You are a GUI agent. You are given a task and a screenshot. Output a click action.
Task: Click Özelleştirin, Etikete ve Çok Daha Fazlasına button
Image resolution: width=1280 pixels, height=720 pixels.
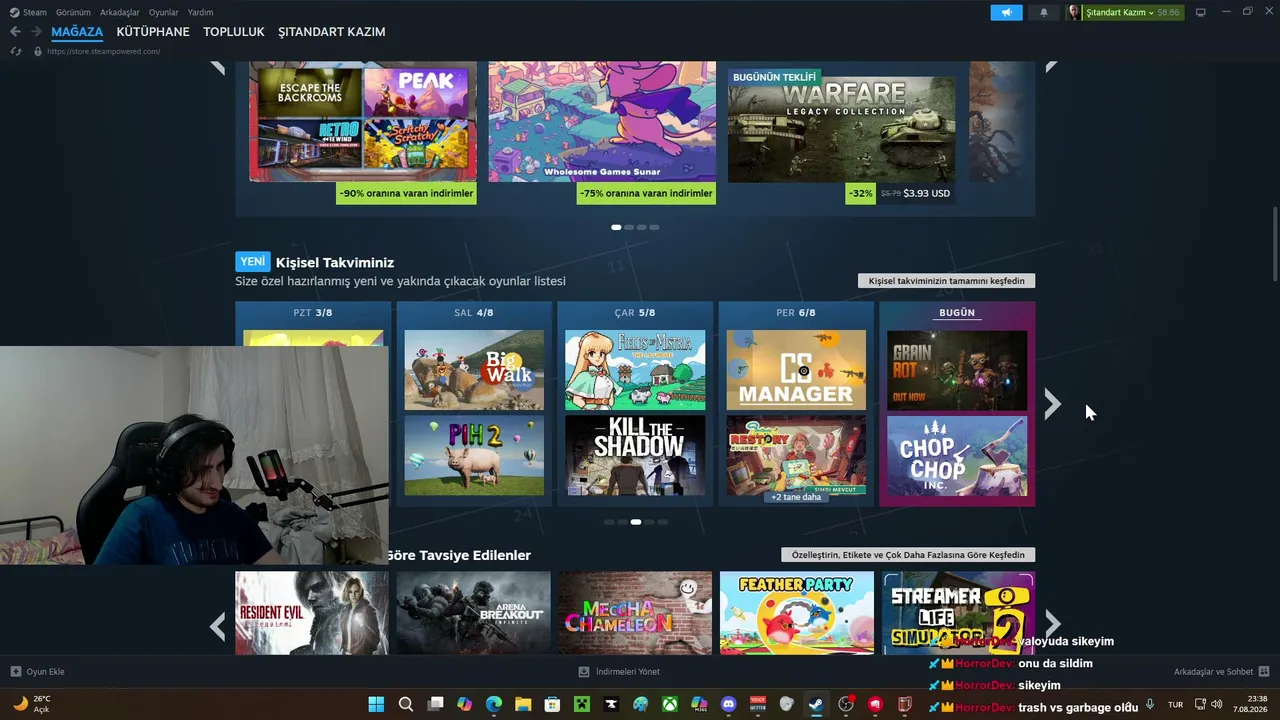(x=908, y=555)
